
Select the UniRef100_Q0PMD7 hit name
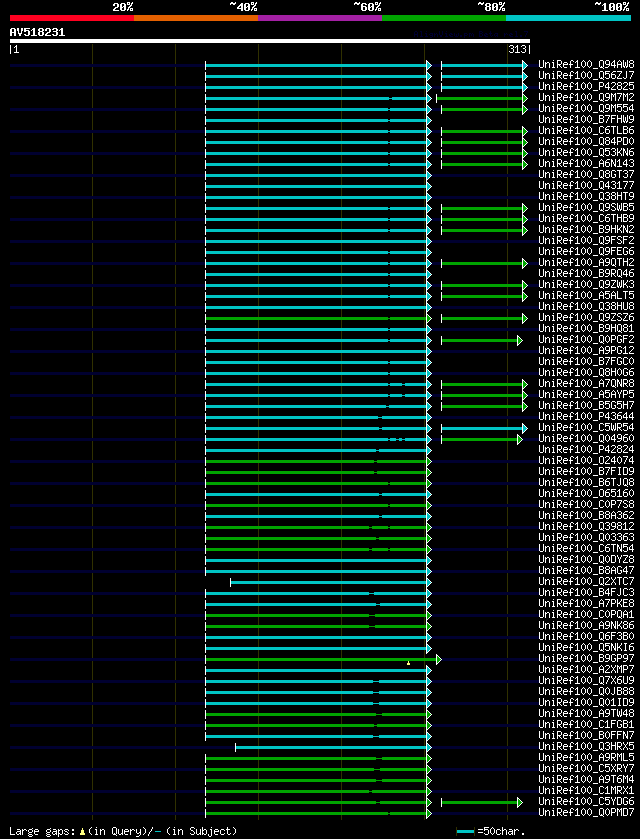click(586, 814)
